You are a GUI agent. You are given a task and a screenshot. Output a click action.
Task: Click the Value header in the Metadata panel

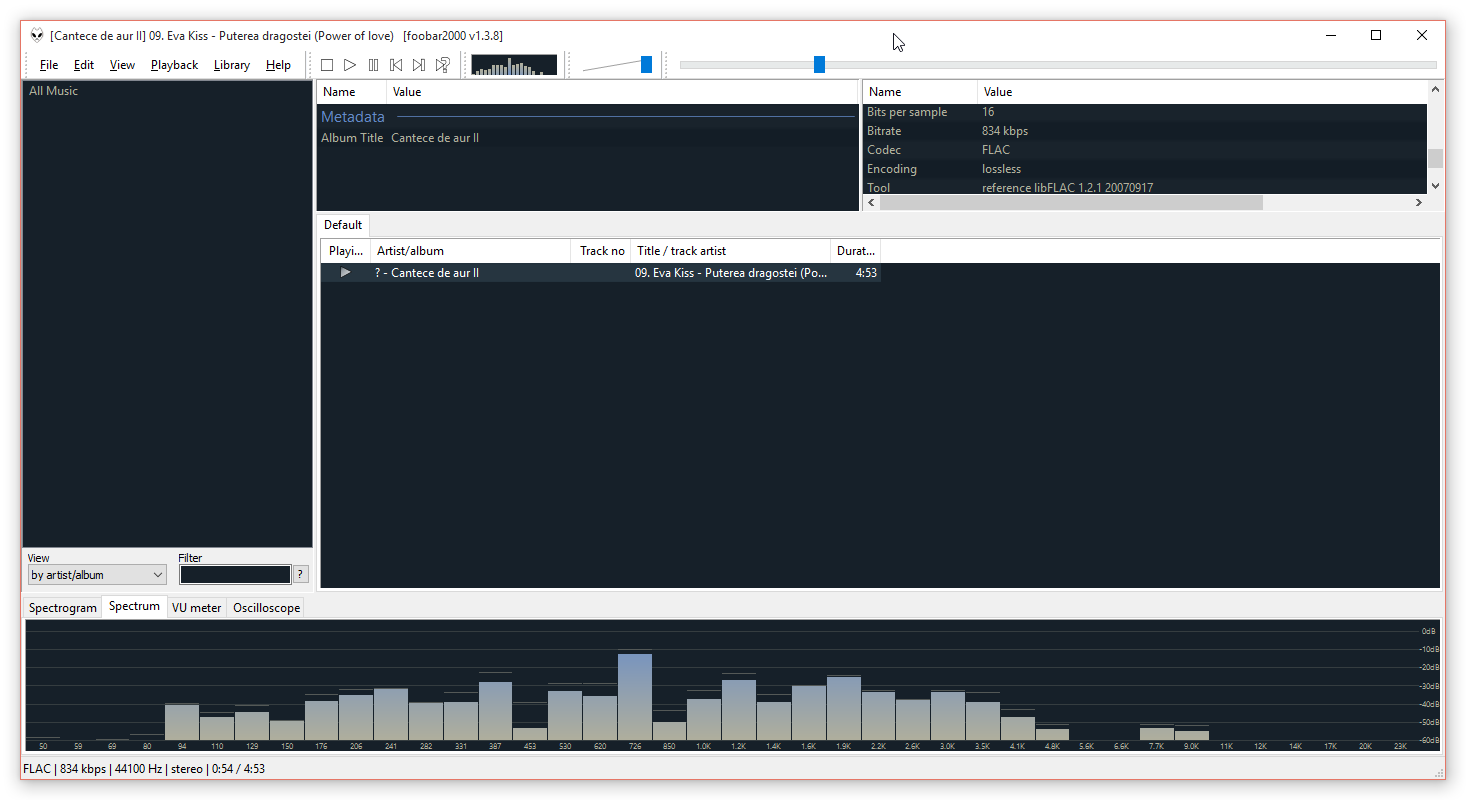(622, 92)
